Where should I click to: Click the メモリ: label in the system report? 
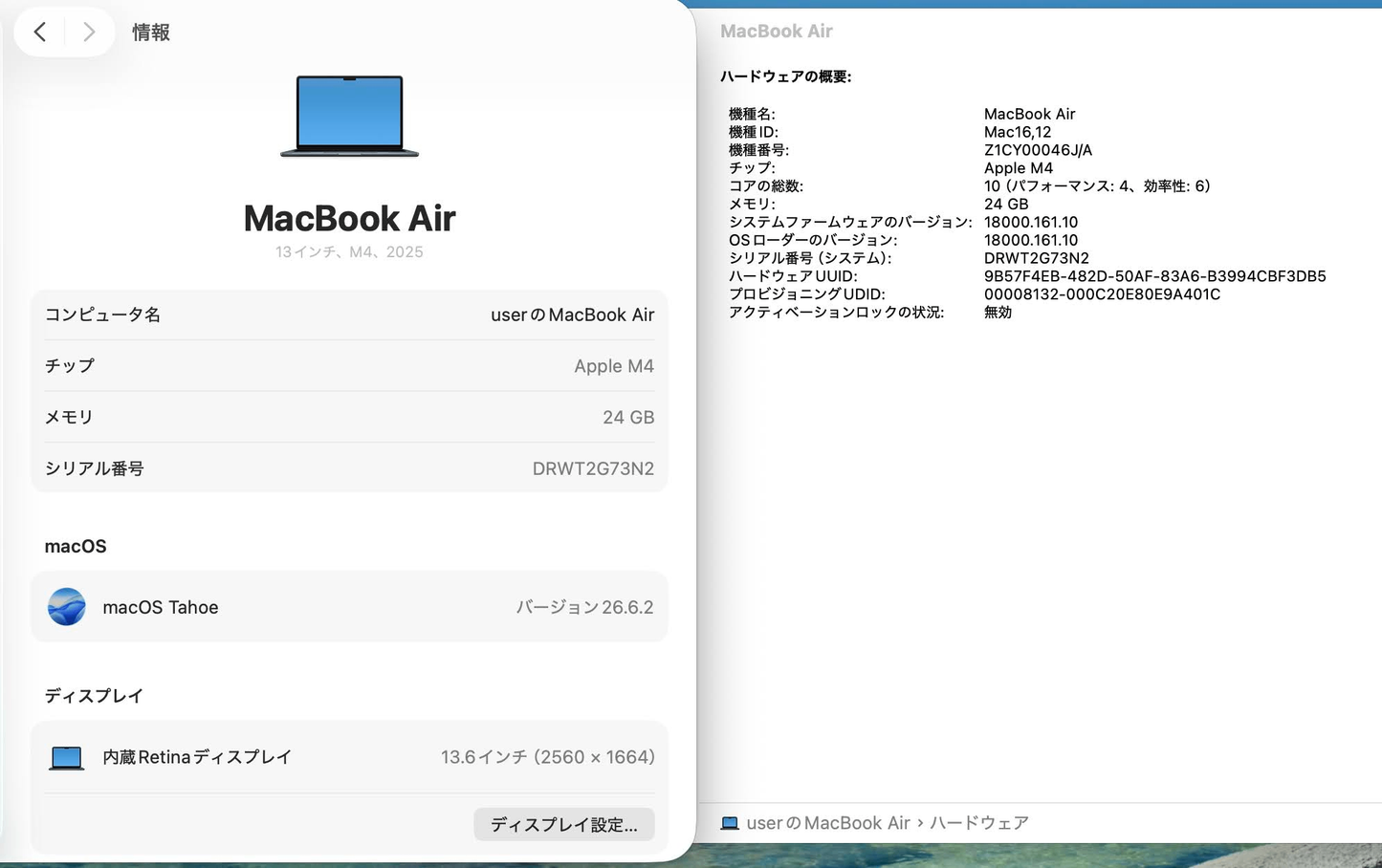(x=752, y=205)
